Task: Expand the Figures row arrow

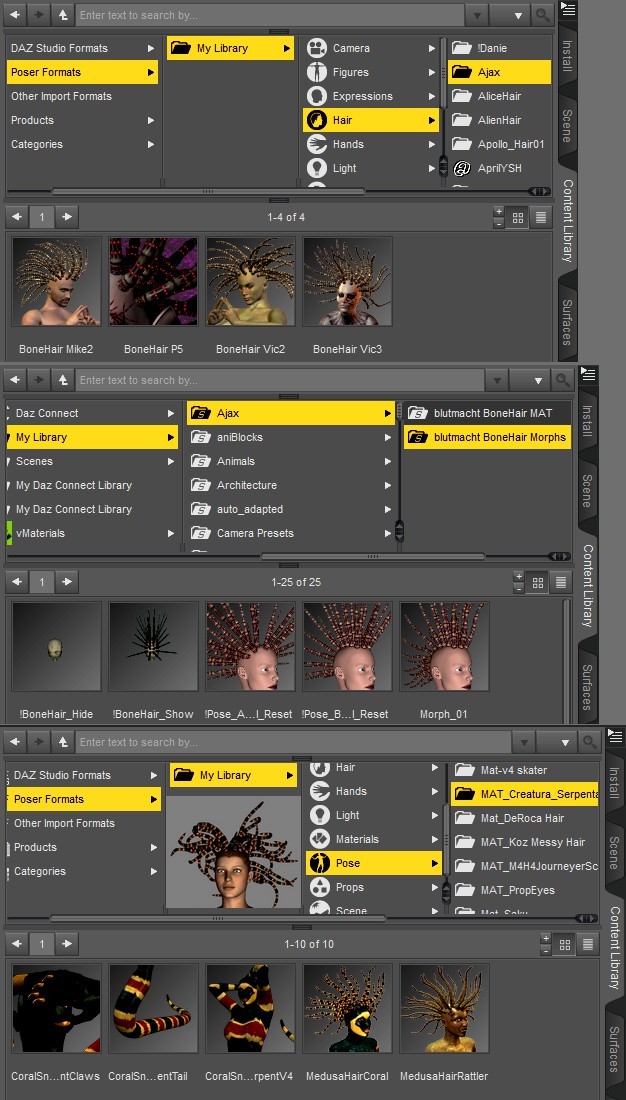Action: coord(432,72)
